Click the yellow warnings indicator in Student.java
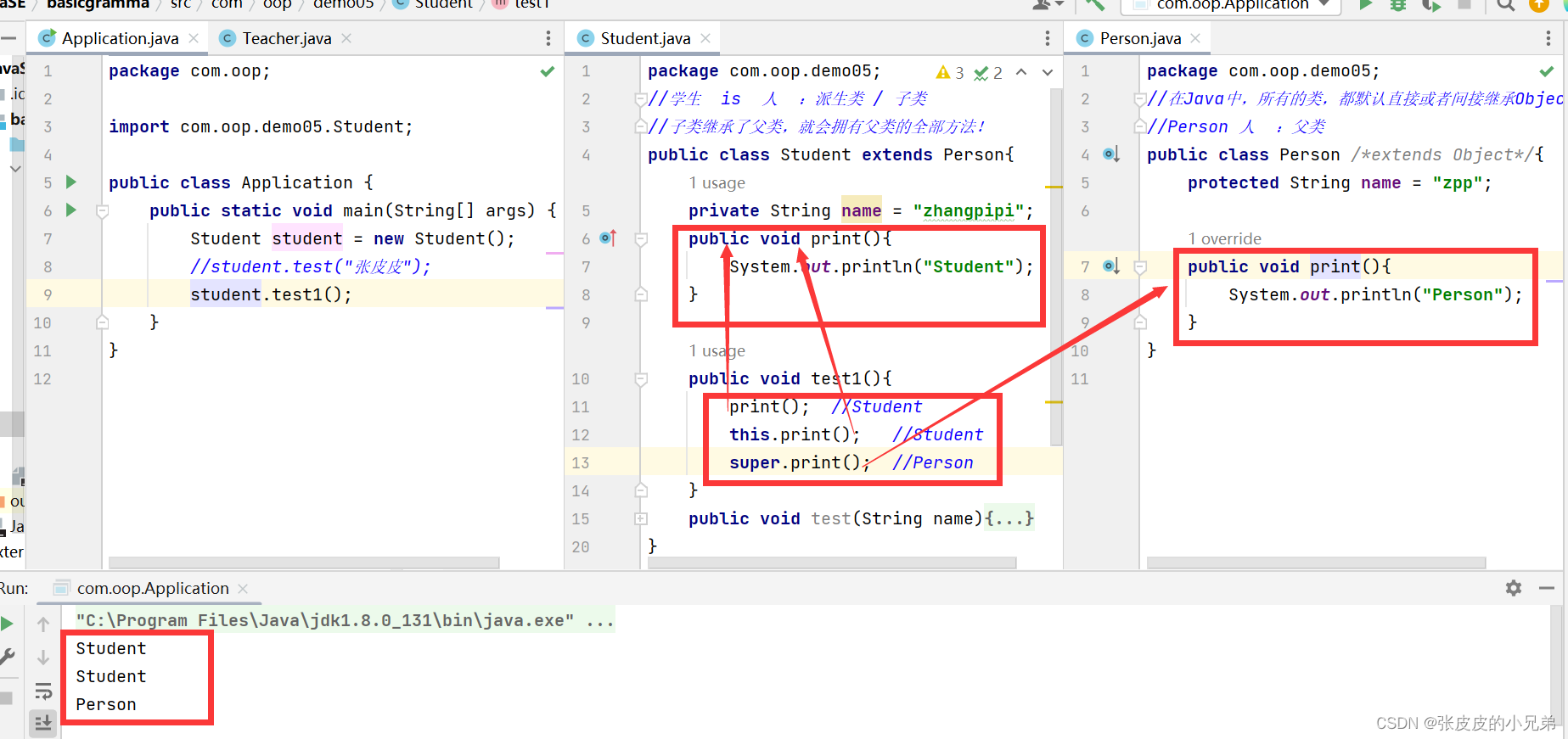Screen dimensions: 1568x739 [950, 73]
